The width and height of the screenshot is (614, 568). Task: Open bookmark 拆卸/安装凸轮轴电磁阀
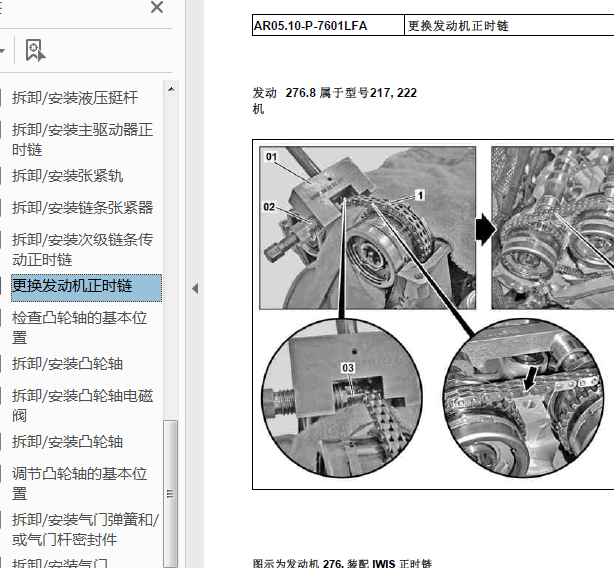click(82, 406)
